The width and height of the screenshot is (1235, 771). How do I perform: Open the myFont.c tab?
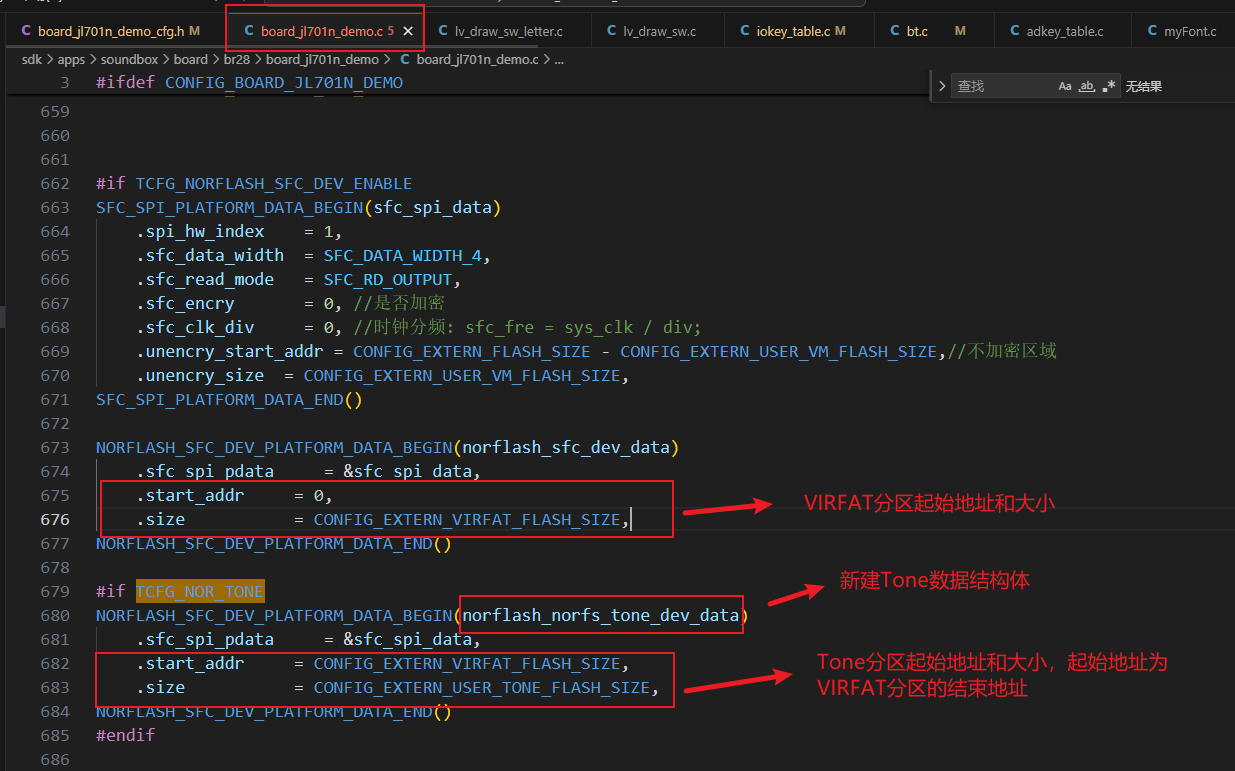point(1189,32)
